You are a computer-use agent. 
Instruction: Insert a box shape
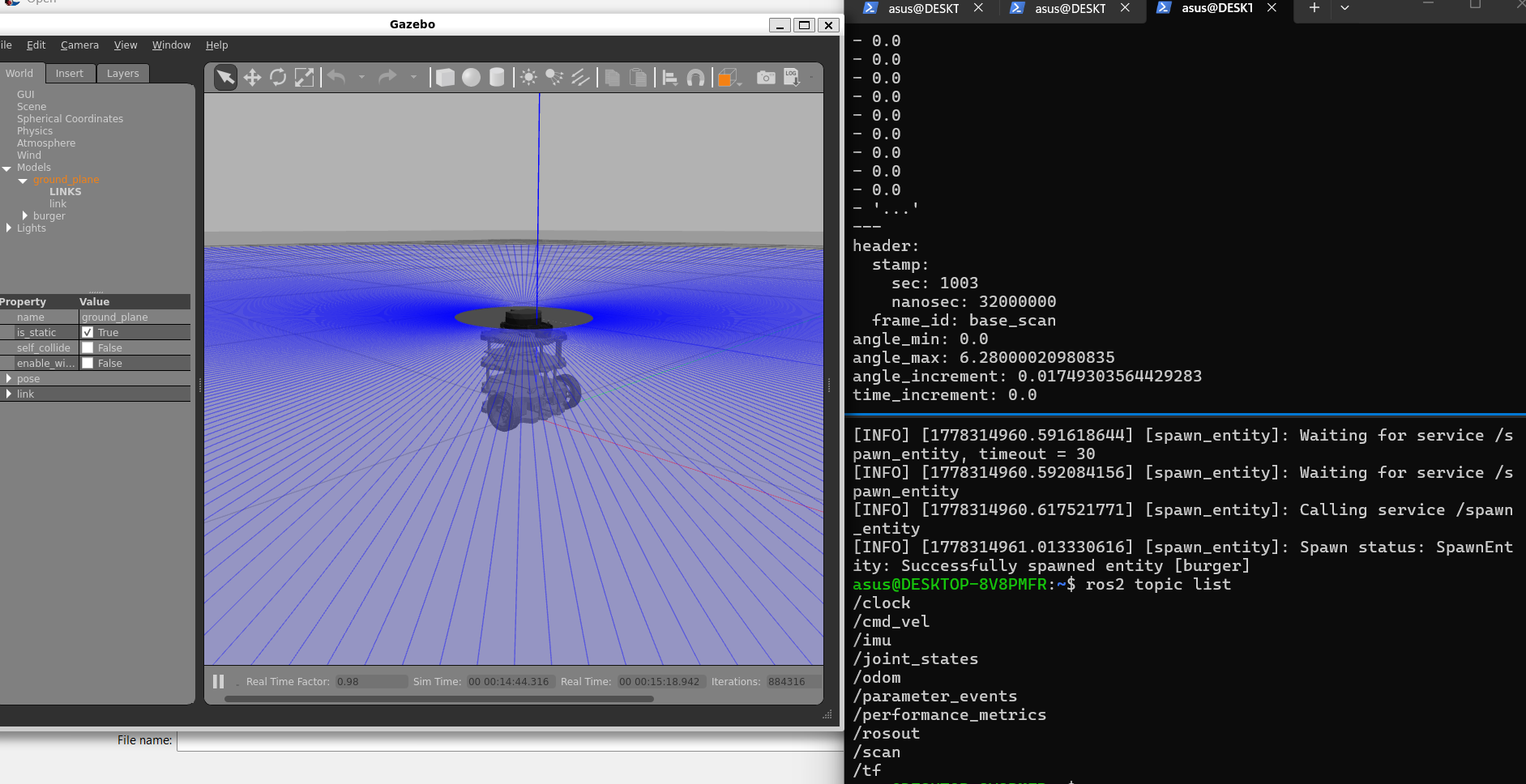pos(445,77)
